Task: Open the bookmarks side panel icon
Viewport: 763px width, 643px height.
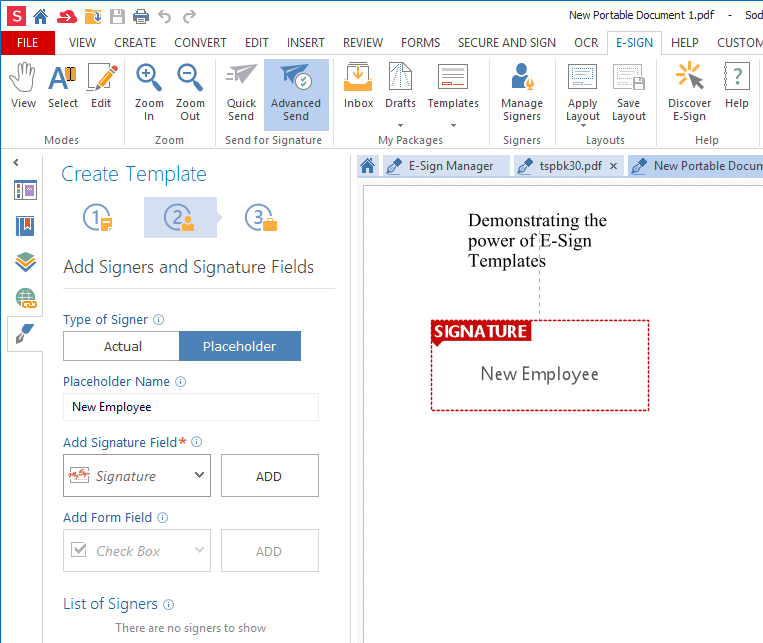Action: coord(25,226)
